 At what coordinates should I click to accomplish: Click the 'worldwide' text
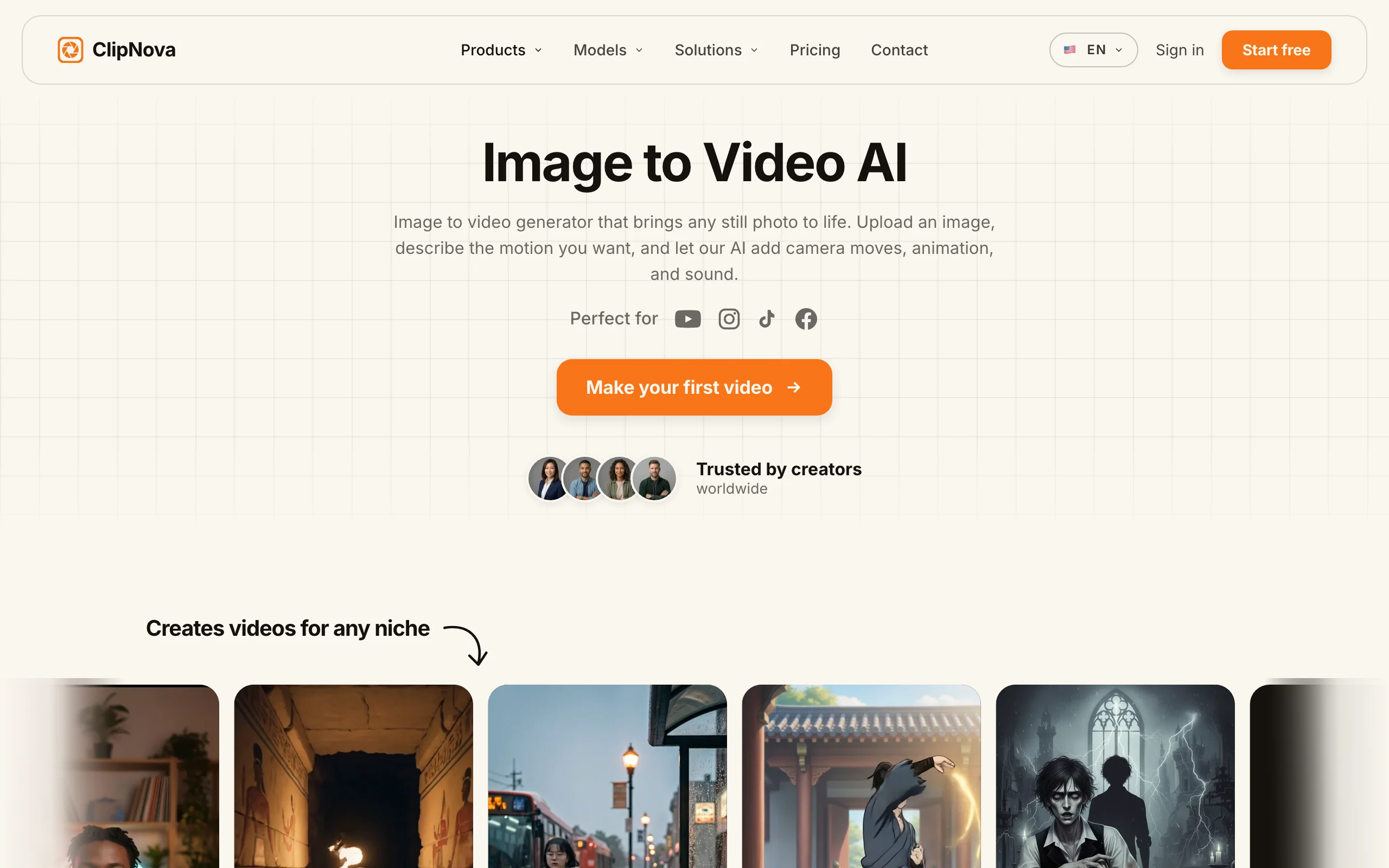click(x=732, y=489)
